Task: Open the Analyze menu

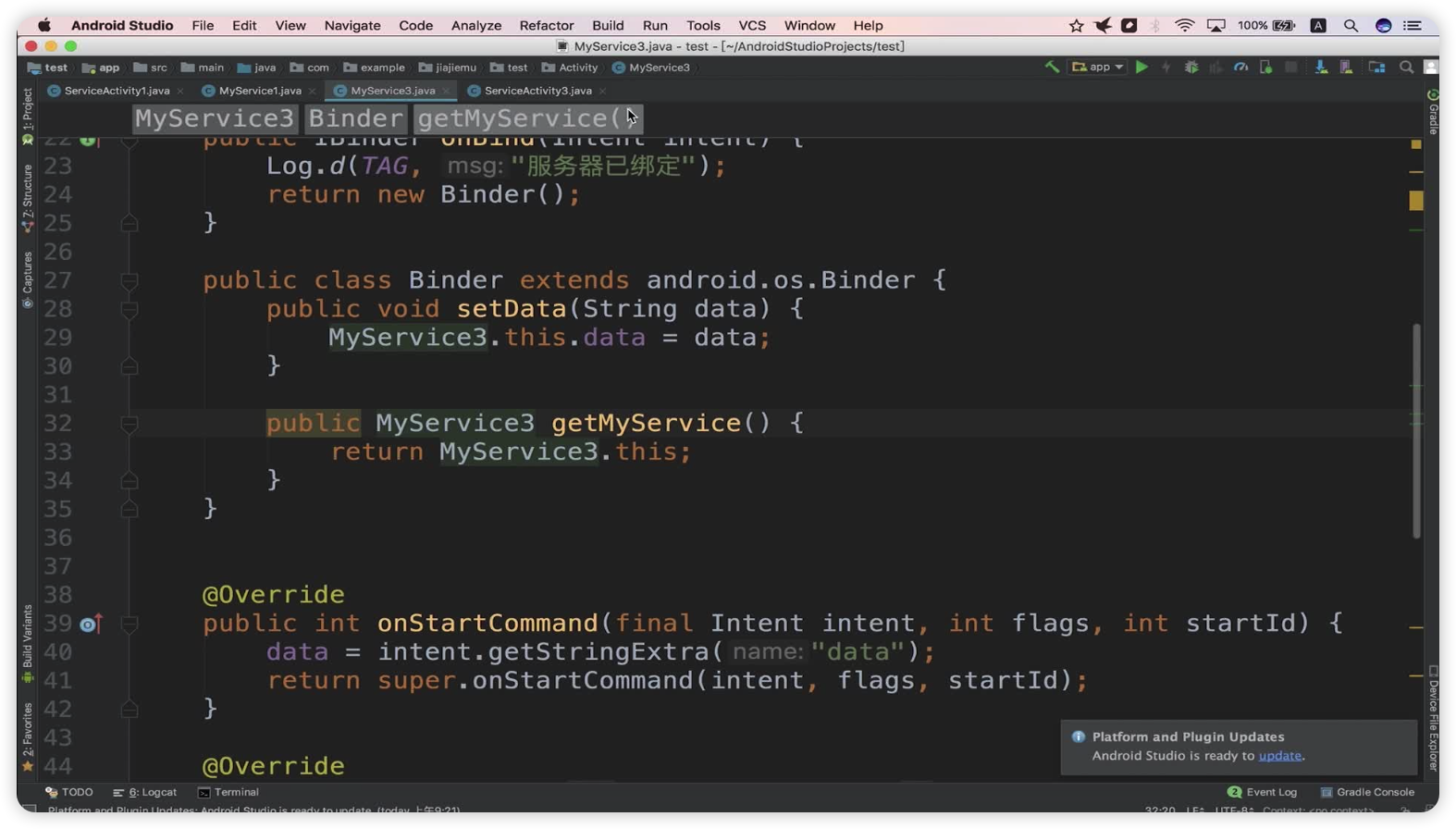Action: click(475, 25)
